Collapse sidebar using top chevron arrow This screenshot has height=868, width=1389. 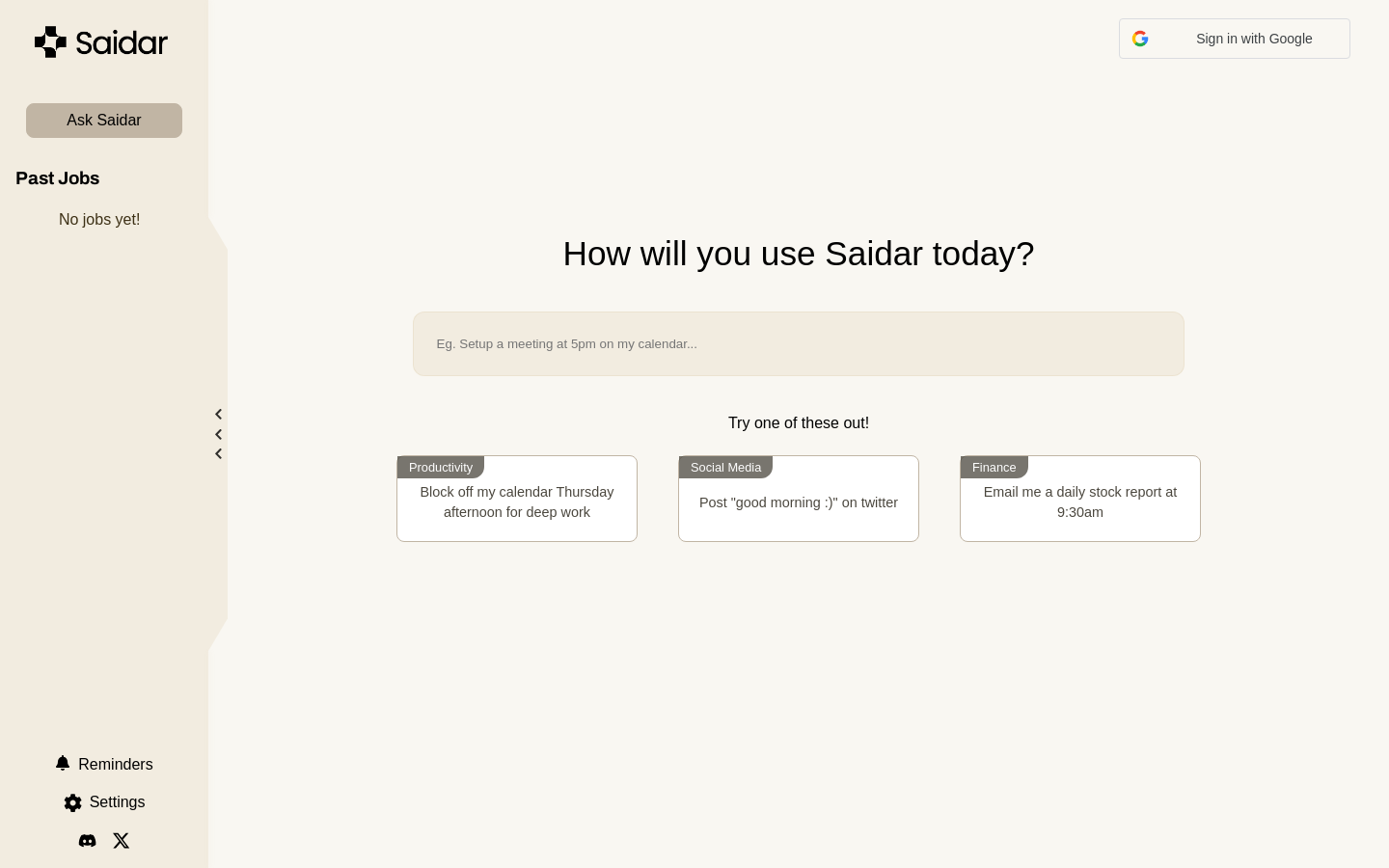coord(219,415)
